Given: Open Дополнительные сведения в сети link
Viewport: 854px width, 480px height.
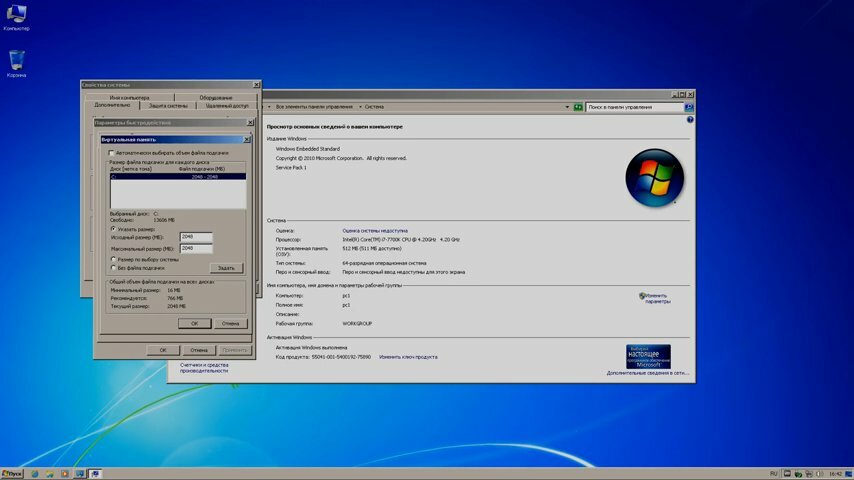Looking at the screenshot, I should (648, 373).
